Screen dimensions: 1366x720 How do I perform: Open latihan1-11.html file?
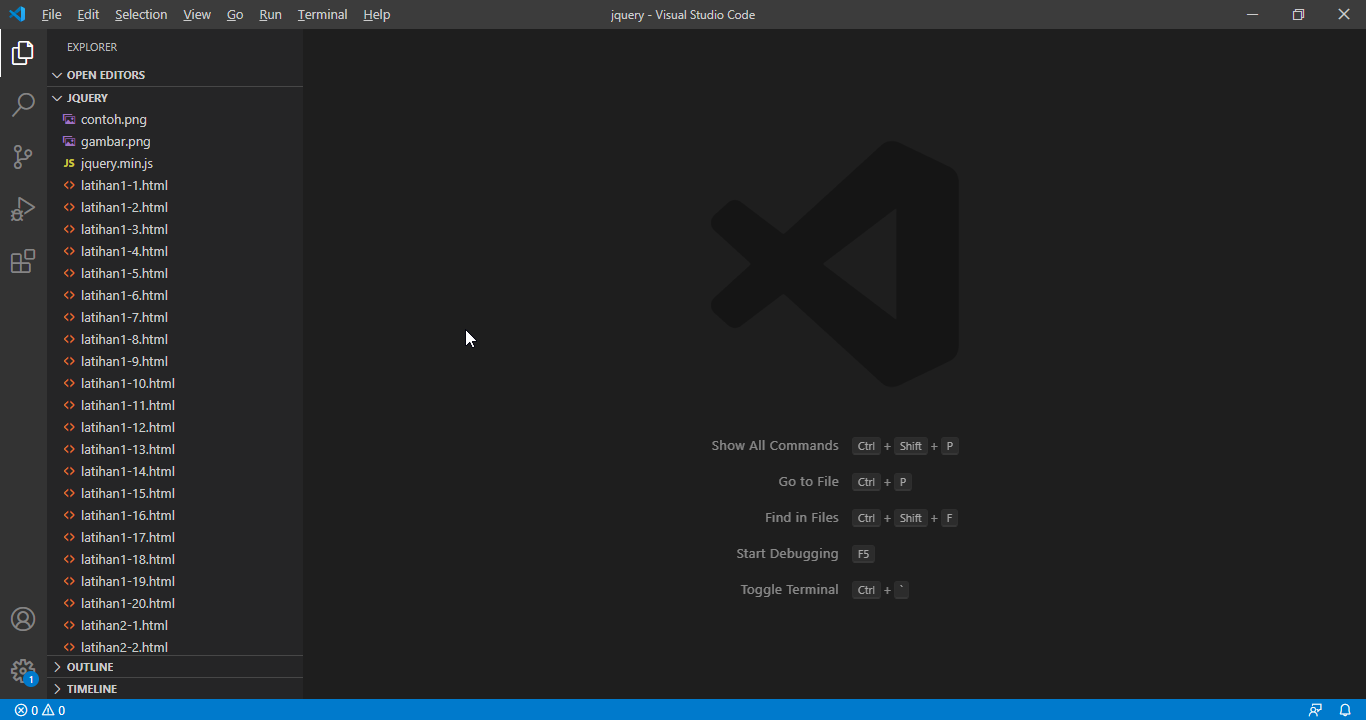(x=175, y=405)
